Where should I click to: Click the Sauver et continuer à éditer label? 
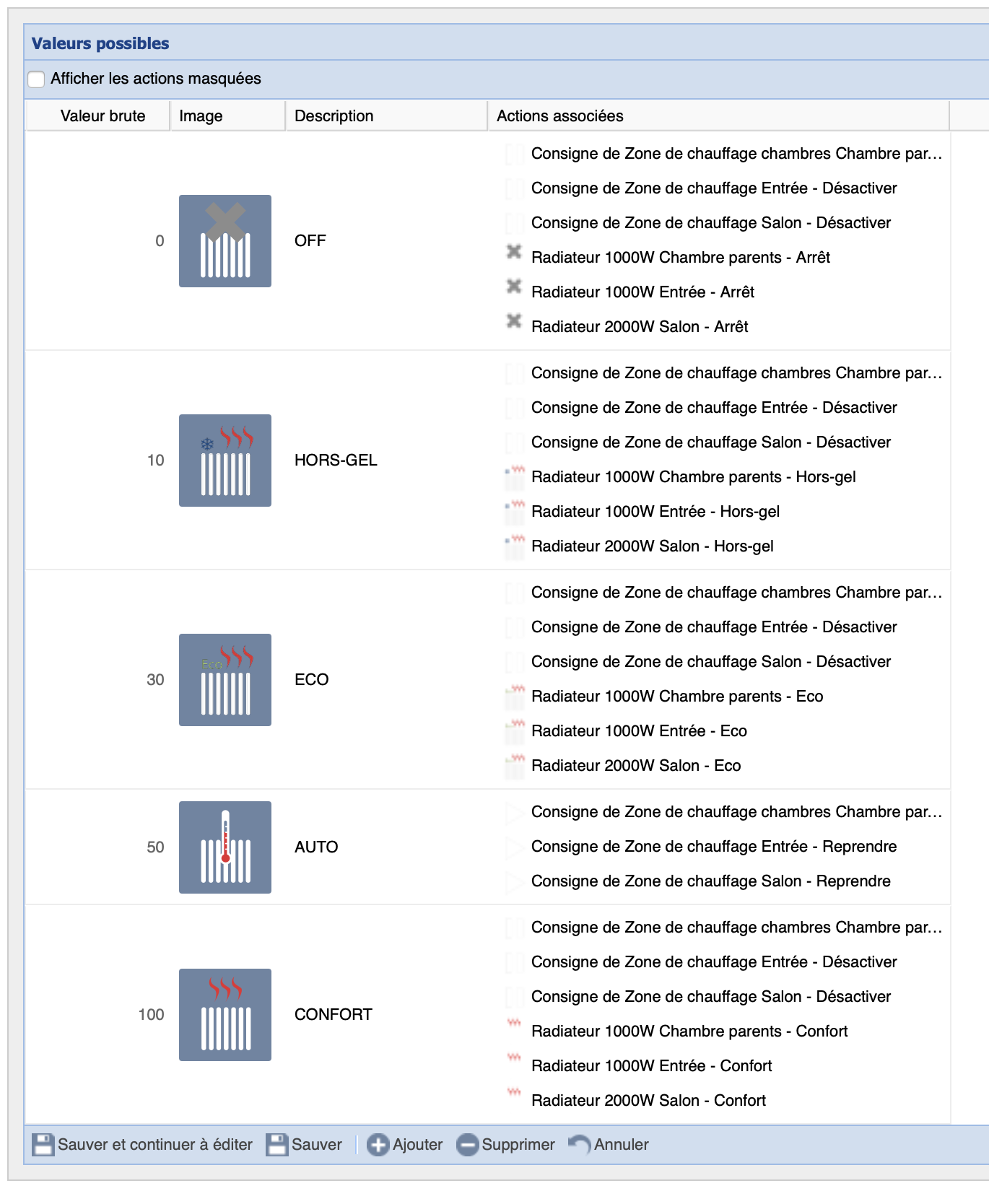155,1145
